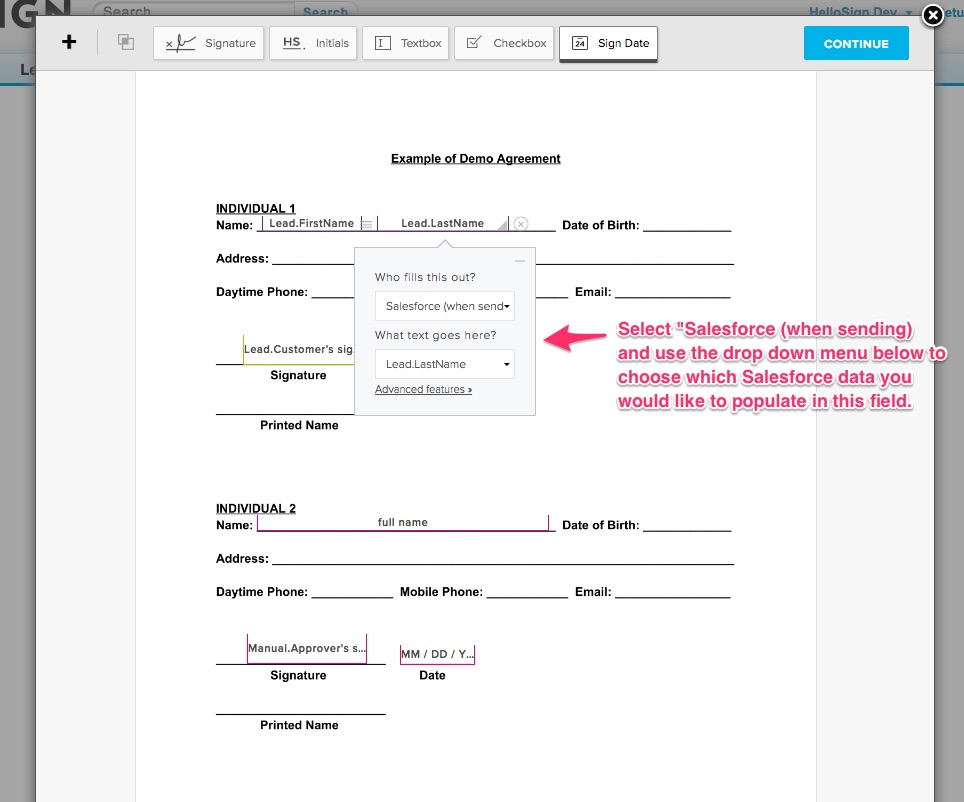The height and width of the screenshot is (802, 964).
Task: Open the HelloSign Dev menu in the background
Action: [x=860, y=12]
